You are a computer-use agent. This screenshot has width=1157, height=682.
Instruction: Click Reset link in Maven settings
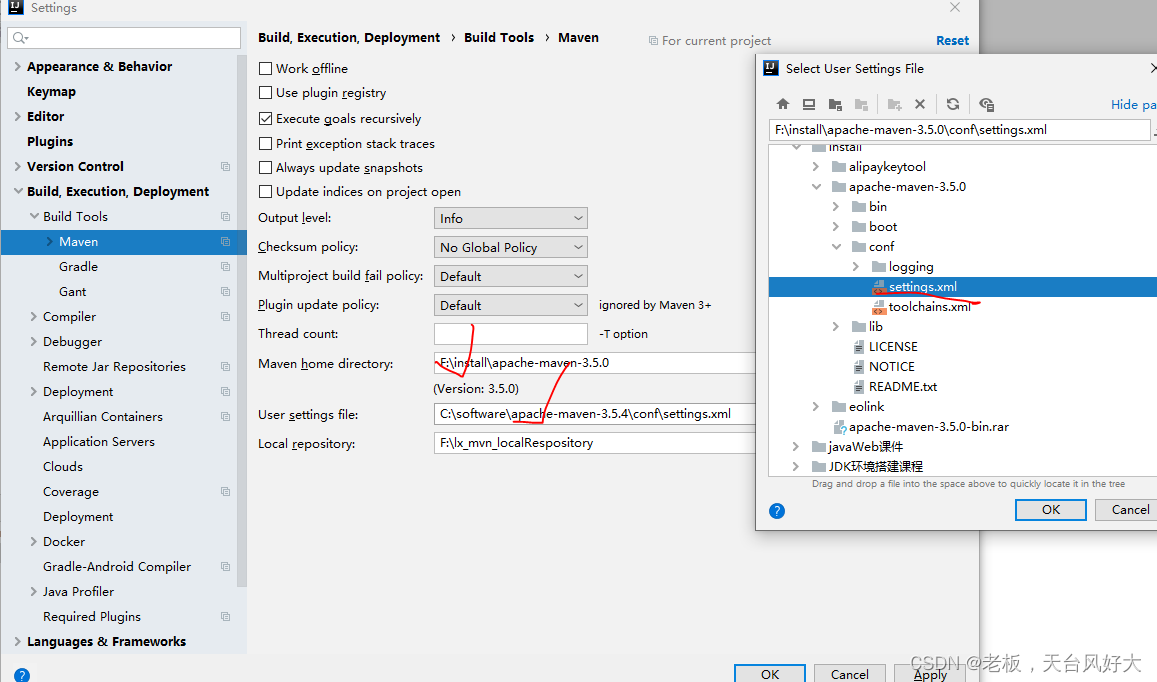click(x=953, y=41)
